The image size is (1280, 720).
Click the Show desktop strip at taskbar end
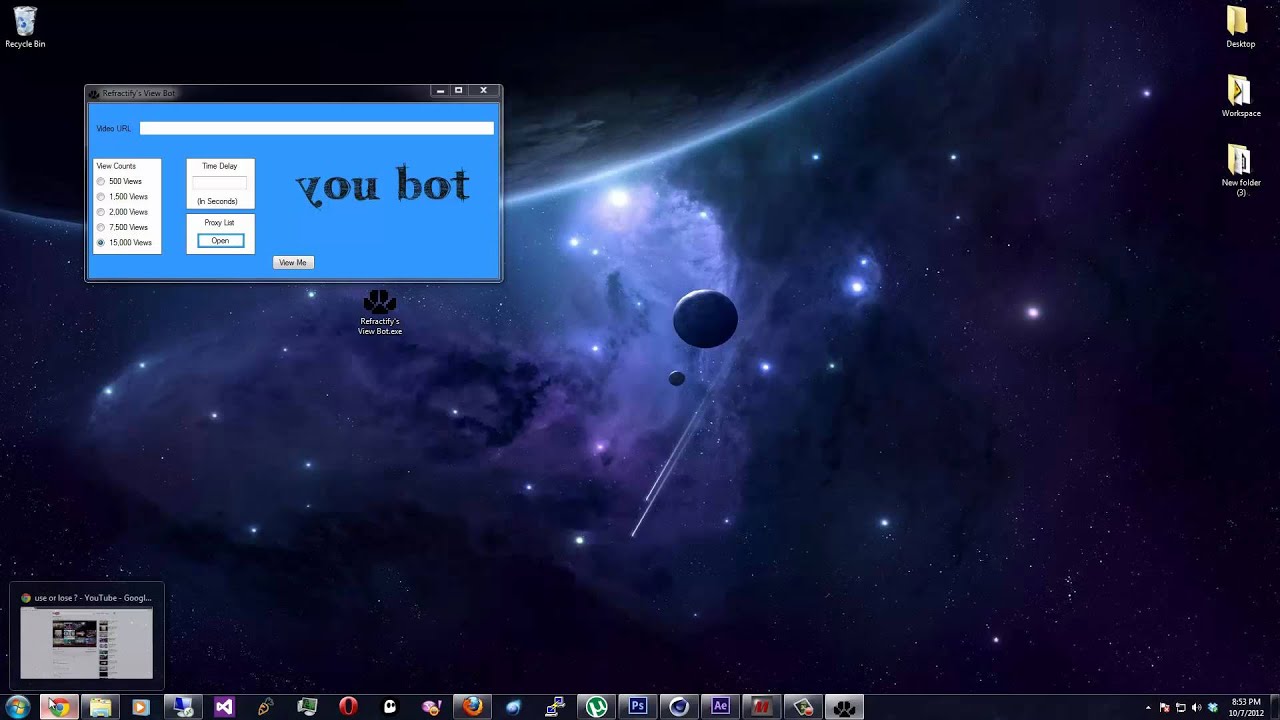pyautogui.click(x=1274, y=707)
